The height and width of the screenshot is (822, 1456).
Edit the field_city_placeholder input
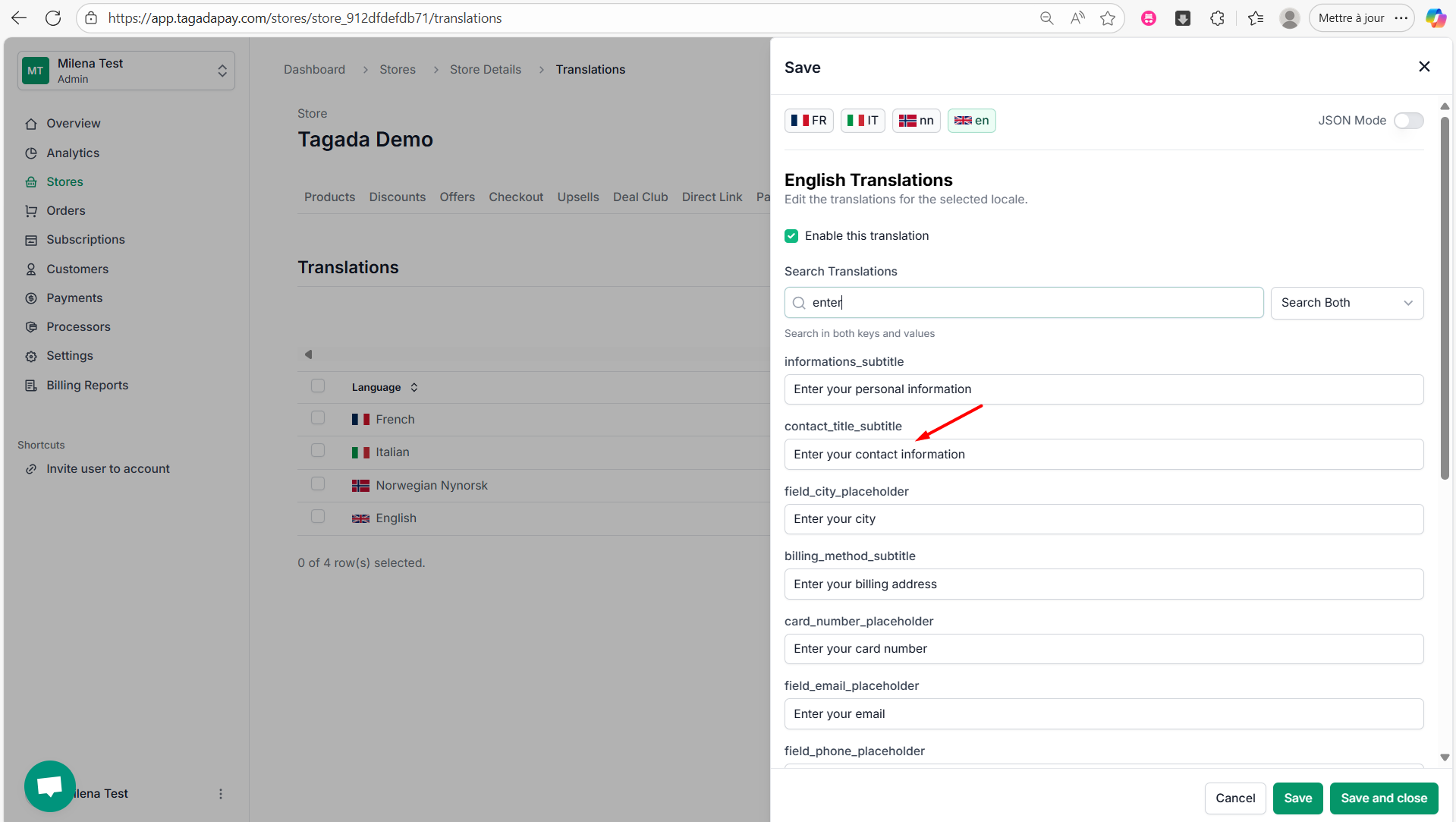click(x=1104, y=519)
